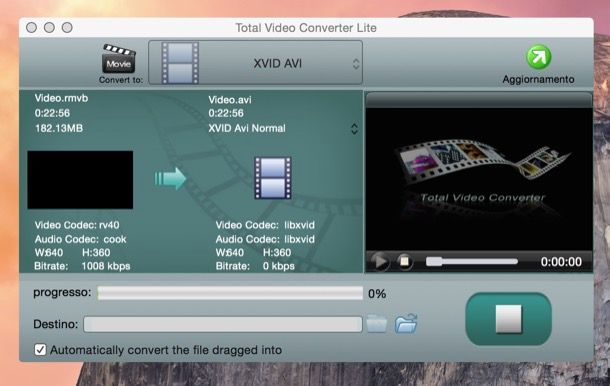
Task: Click the output film strip icon
Action: point(273,178)
